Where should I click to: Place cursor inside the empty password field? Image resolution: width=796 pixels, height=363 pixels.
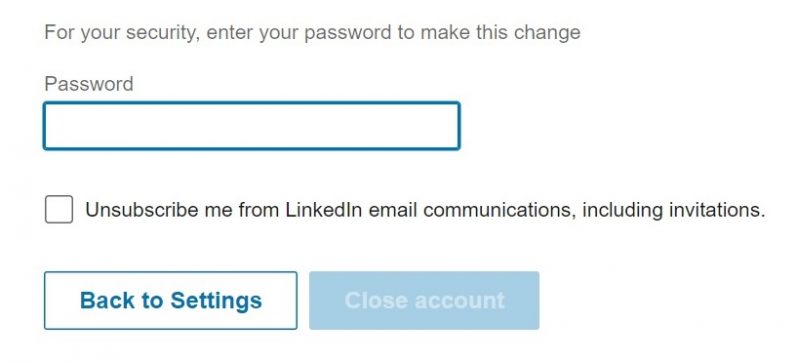click(x=252, y=126)
